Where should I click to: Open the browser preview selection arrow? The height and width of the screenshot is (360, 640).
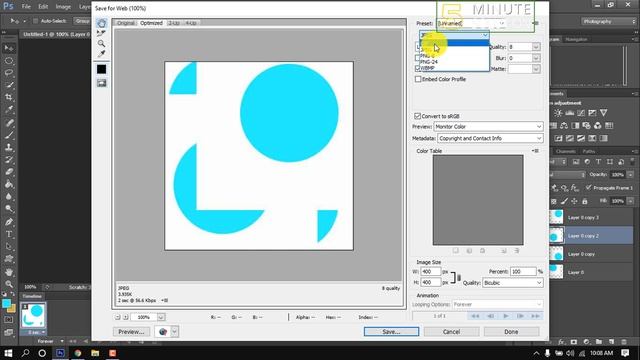click(x=174, y=332)
